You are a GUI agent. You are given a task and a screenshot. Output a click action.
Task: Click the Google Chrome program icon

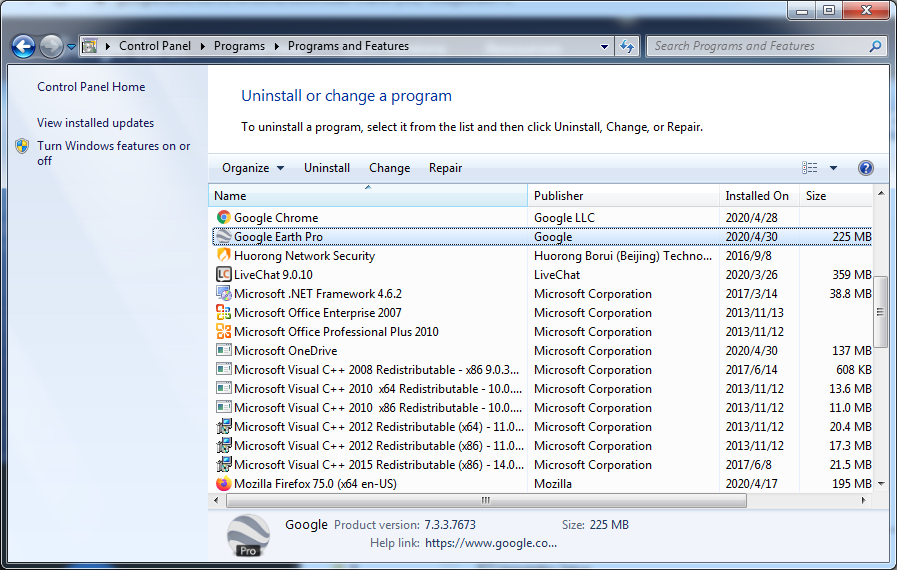(224, 217)
